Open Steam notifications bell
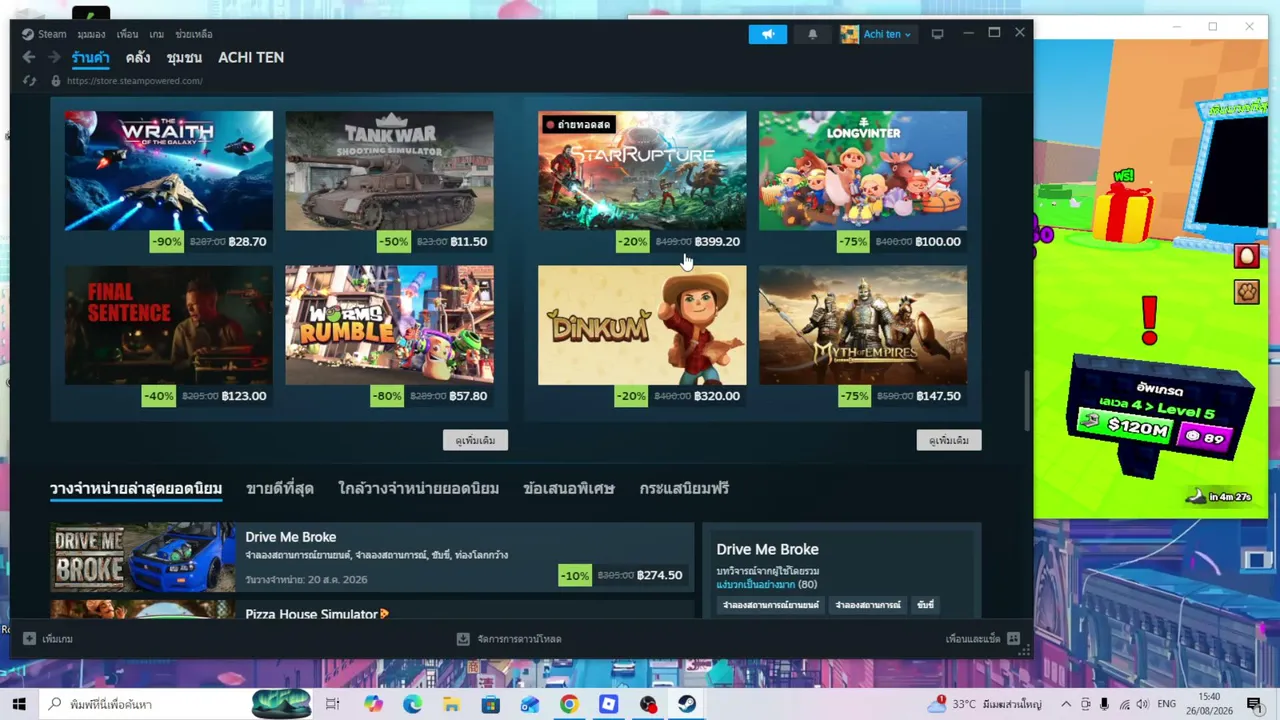This screenshot has height=720, width=1280. point(812,34)
